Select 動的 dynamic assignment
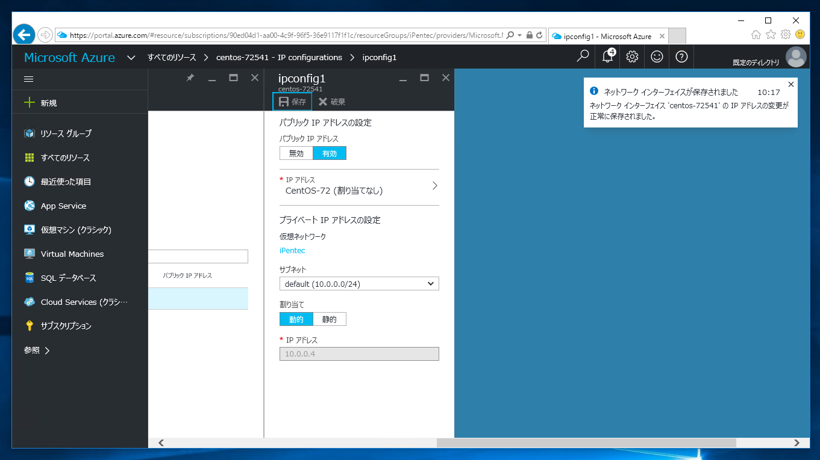The image size is (820, 460). (x=296, y=319)
